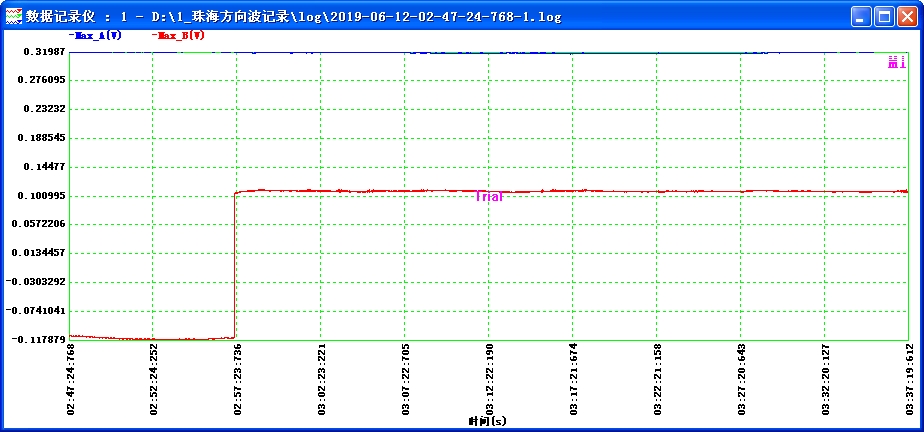
Task: Close the data recorder window
Action: [907, 17]
